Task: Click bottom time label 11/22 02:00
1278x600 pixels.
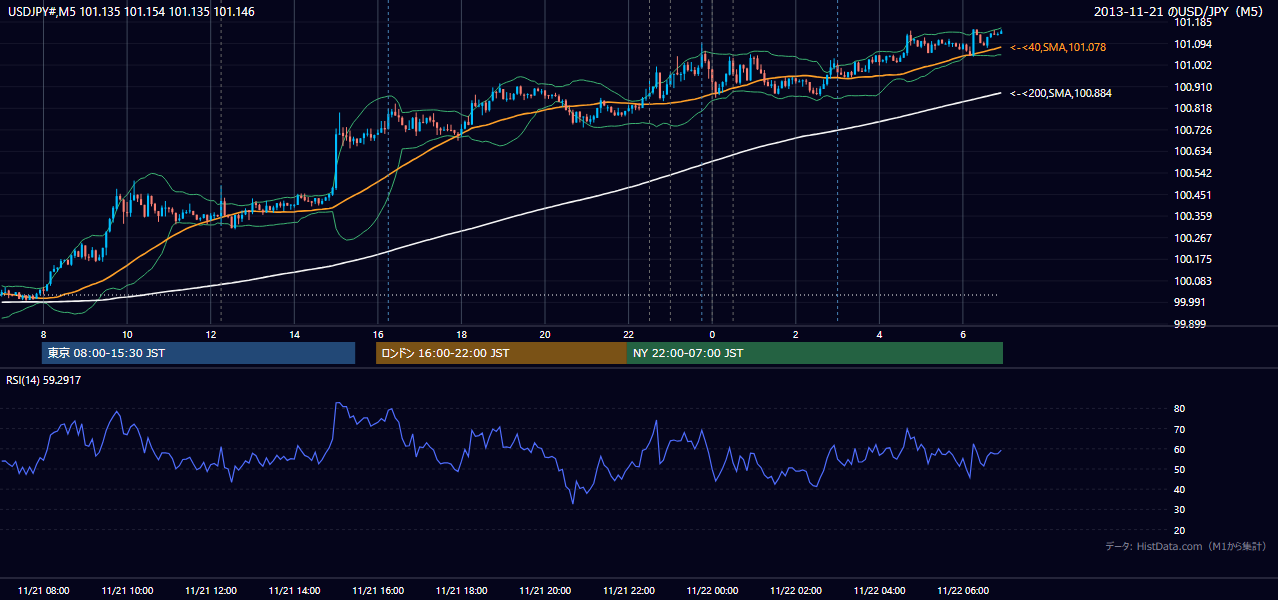Action: (x=796, y=591)
